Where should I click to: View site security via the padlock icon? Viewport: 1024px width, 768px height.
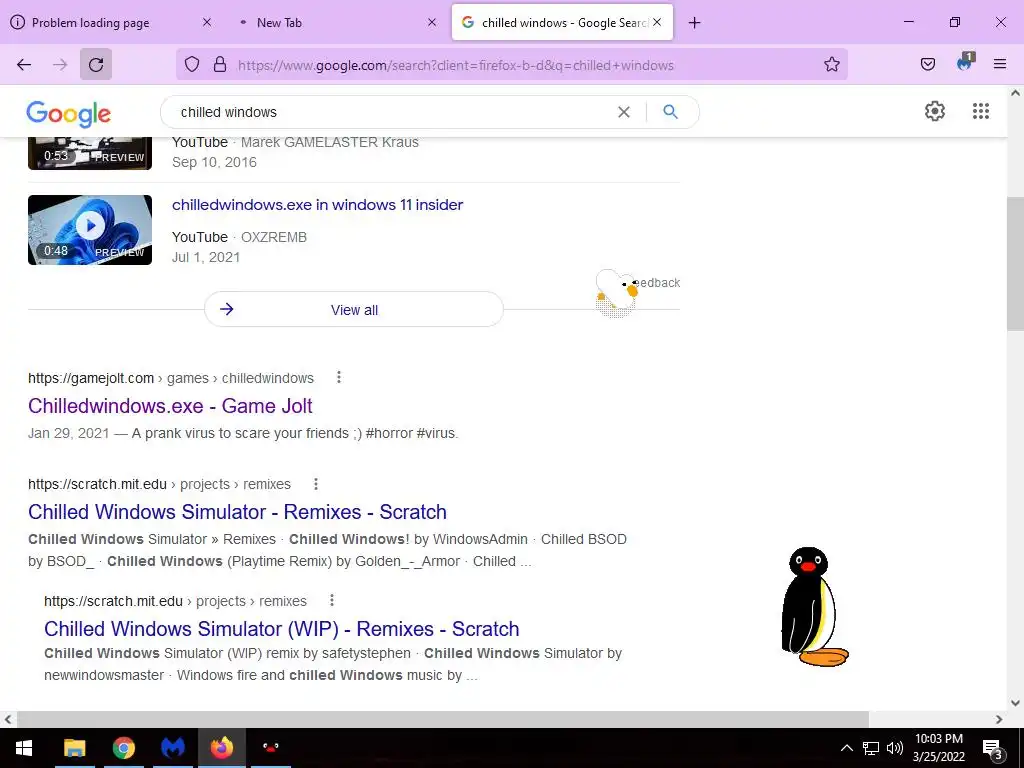pos(220,64)
